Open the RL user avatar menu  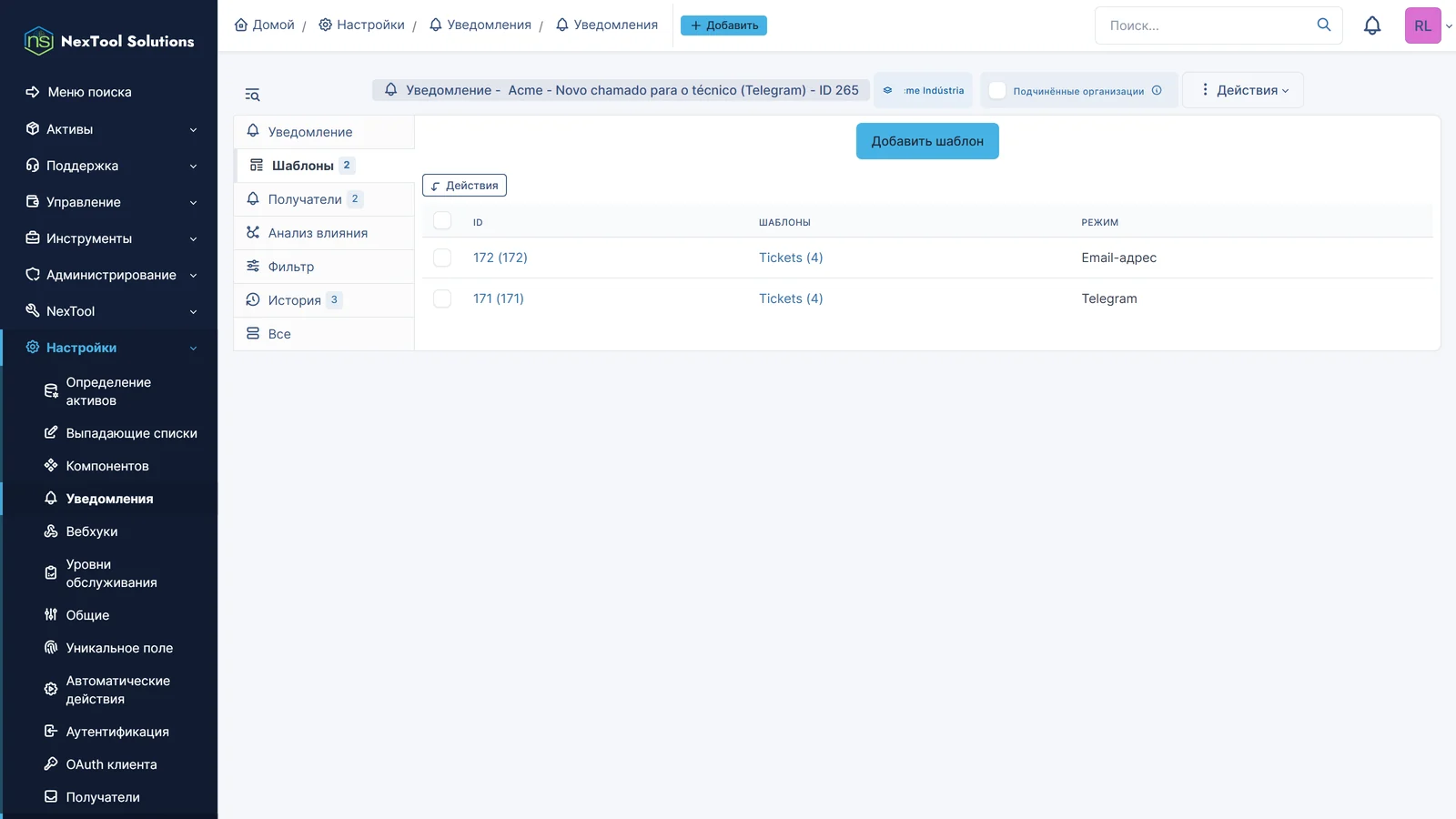(x=1422, y=25)
